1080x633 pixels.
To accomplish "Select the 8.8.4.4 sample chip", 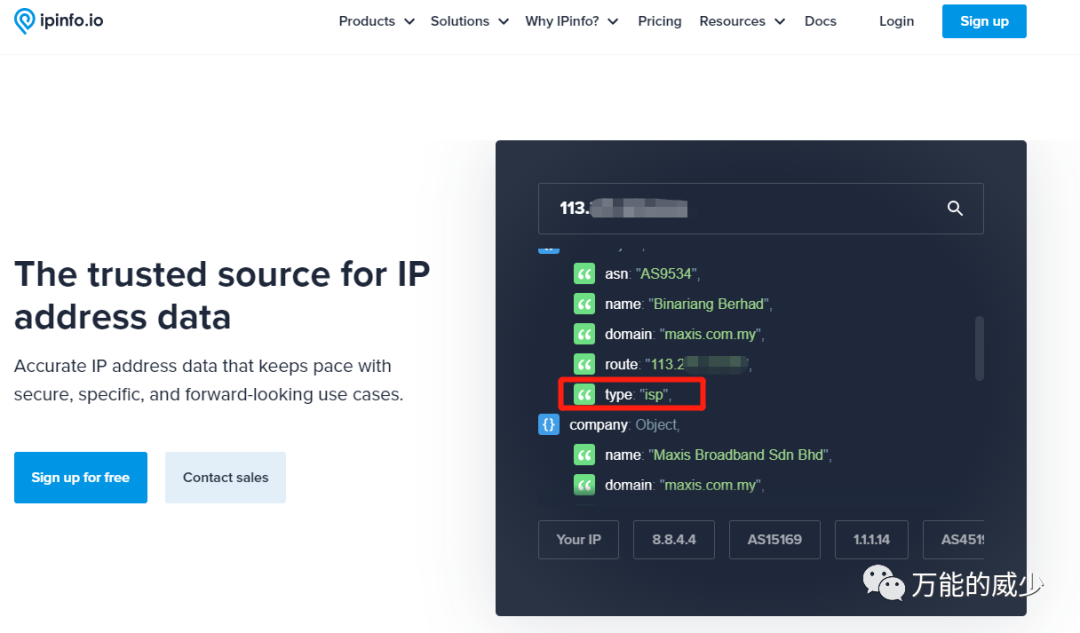I will pos(674,539).
